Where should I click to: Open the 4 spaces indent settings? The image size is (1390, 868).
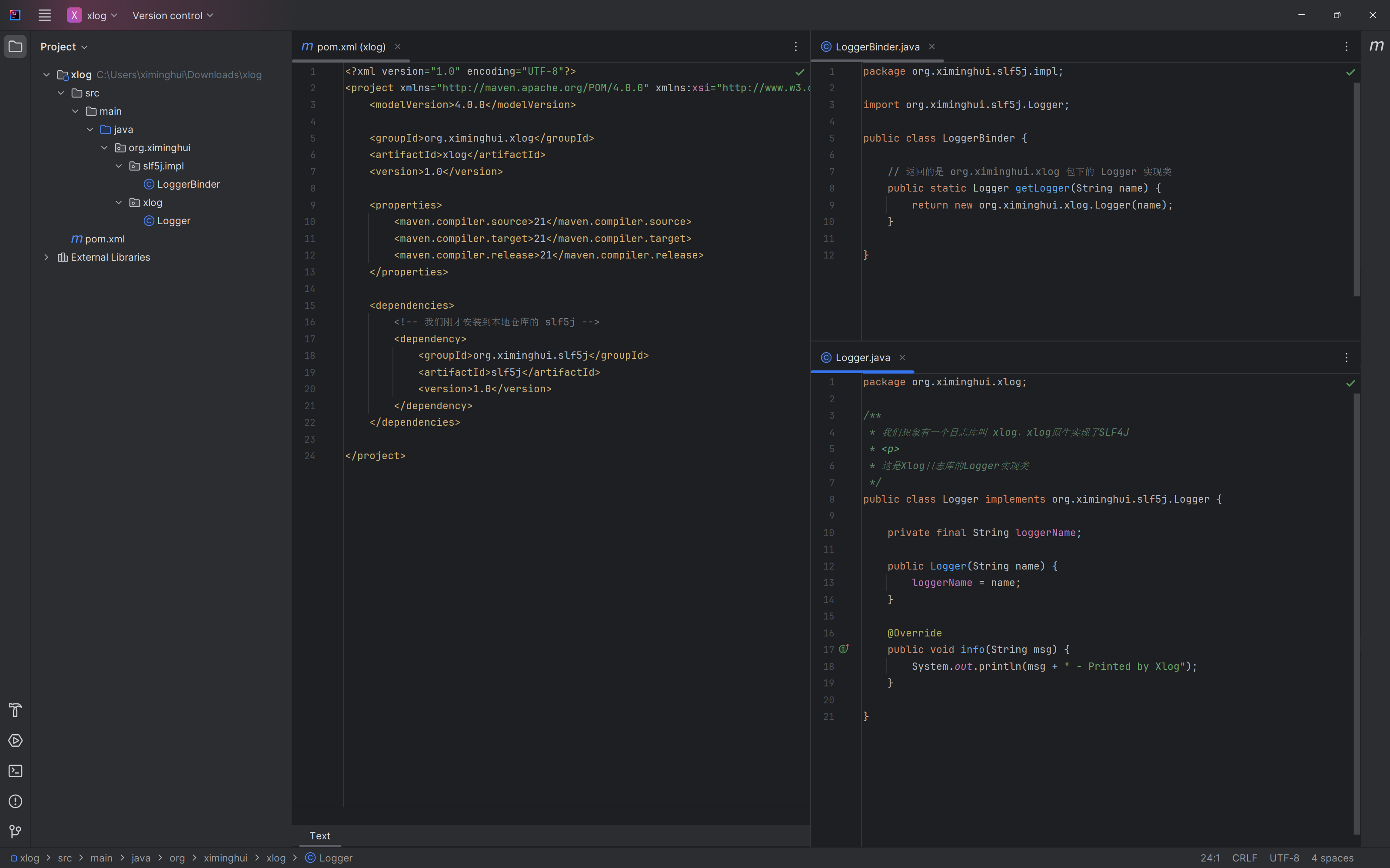tap(1332, 858)
